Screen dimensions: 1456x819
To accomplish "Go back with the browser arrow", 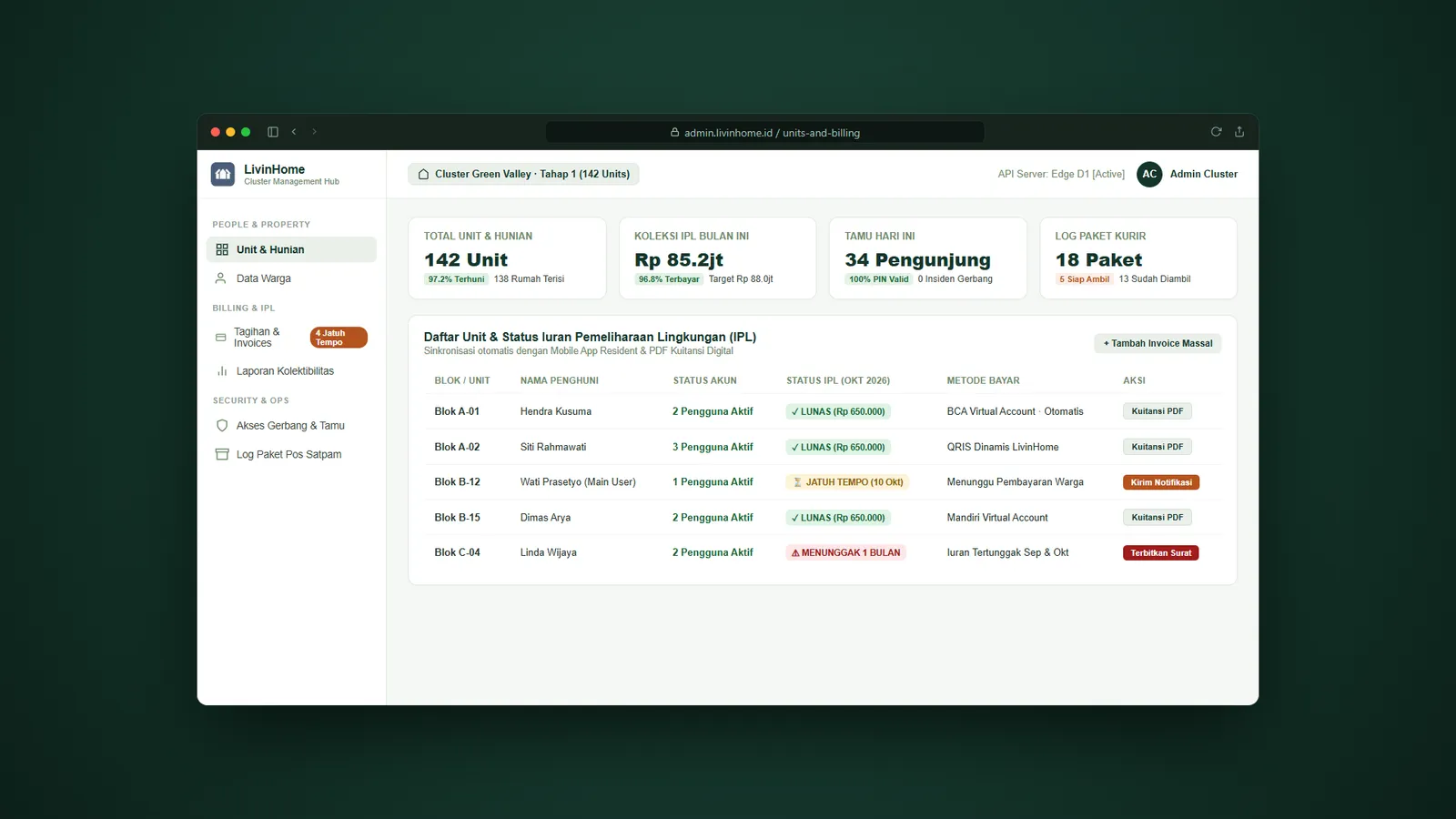I will (x=294, y=132).
